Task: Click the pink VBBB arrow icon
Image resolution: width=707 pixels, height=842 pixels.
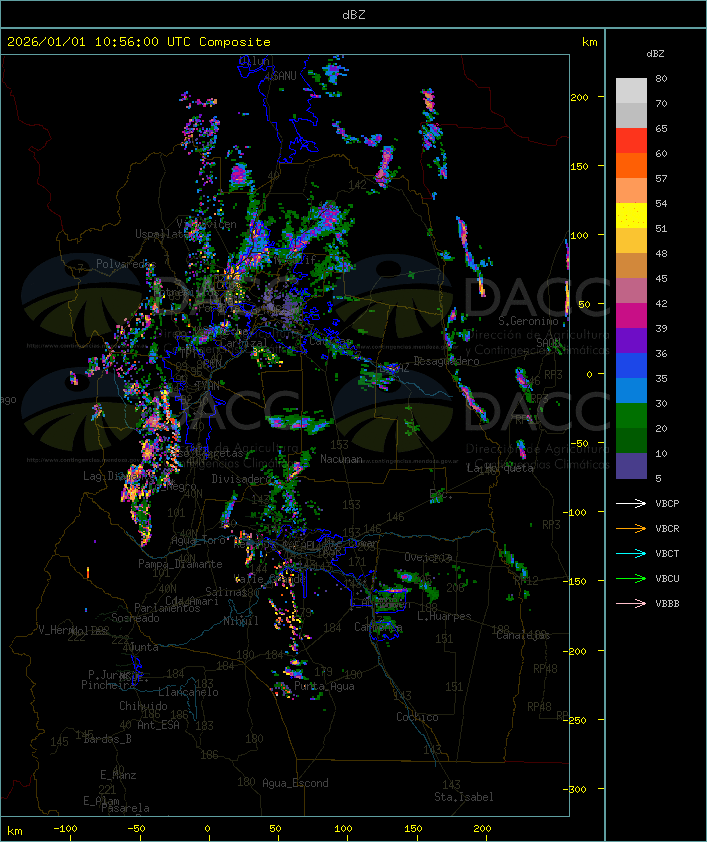Action: [x=631, y=603]
